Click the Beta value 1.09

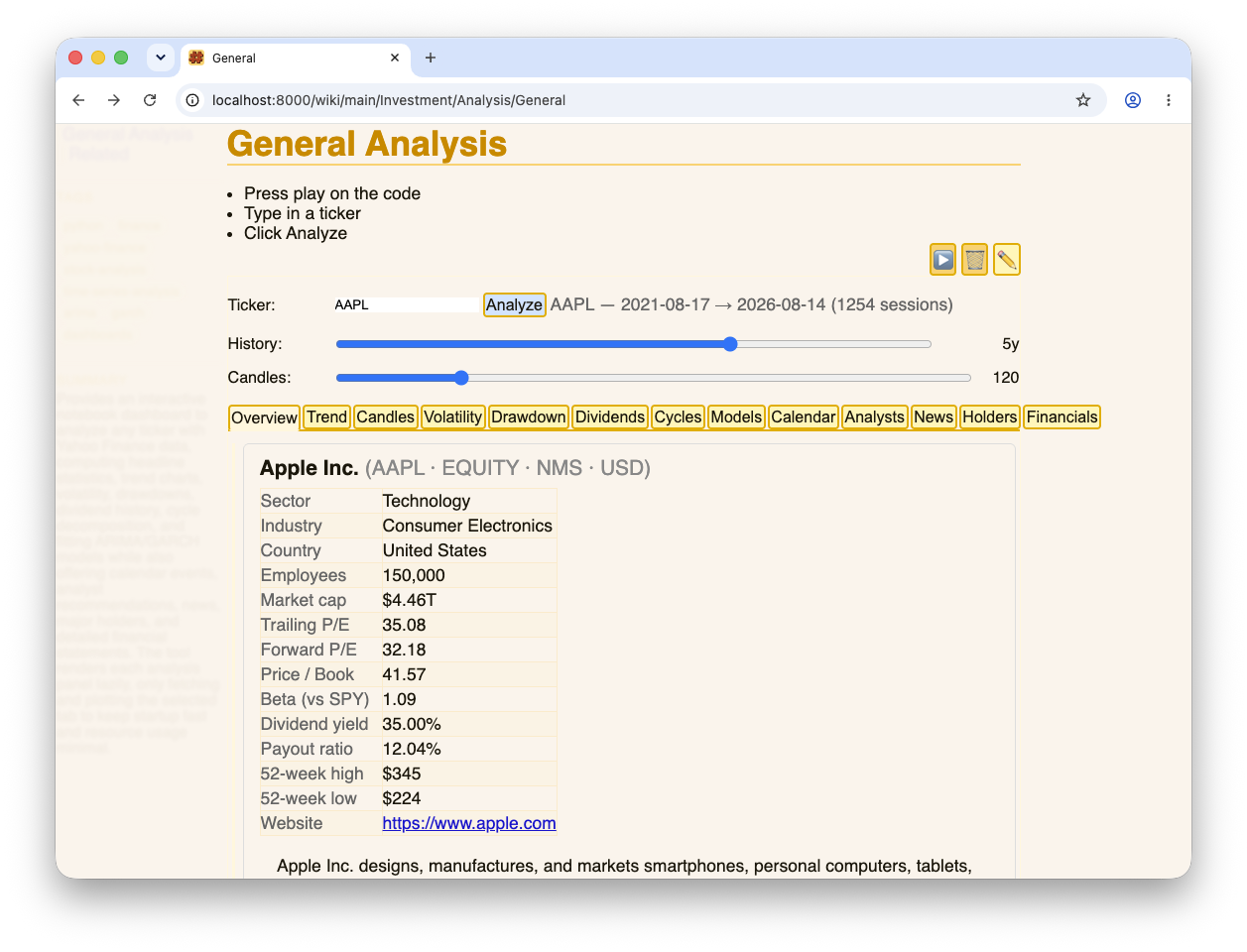pos(399,699)
